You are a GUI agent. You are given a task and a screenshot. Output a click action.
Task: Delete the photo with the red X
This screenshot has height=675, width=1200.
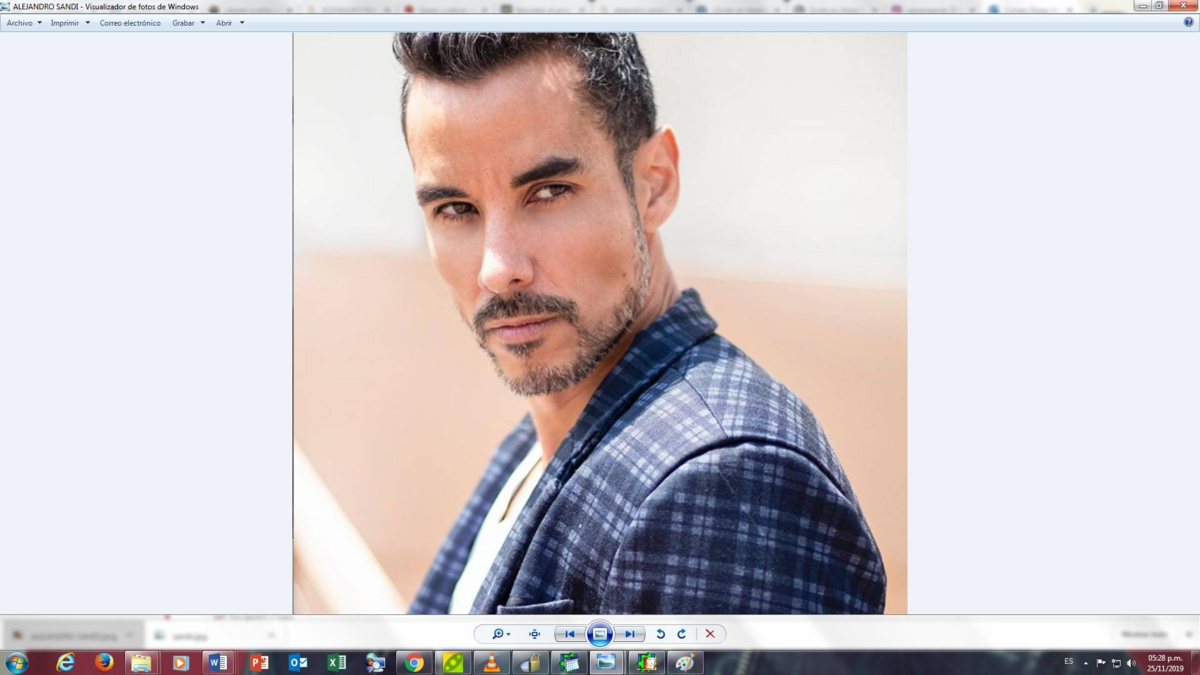pyautogui.click(x=710, y=634)
